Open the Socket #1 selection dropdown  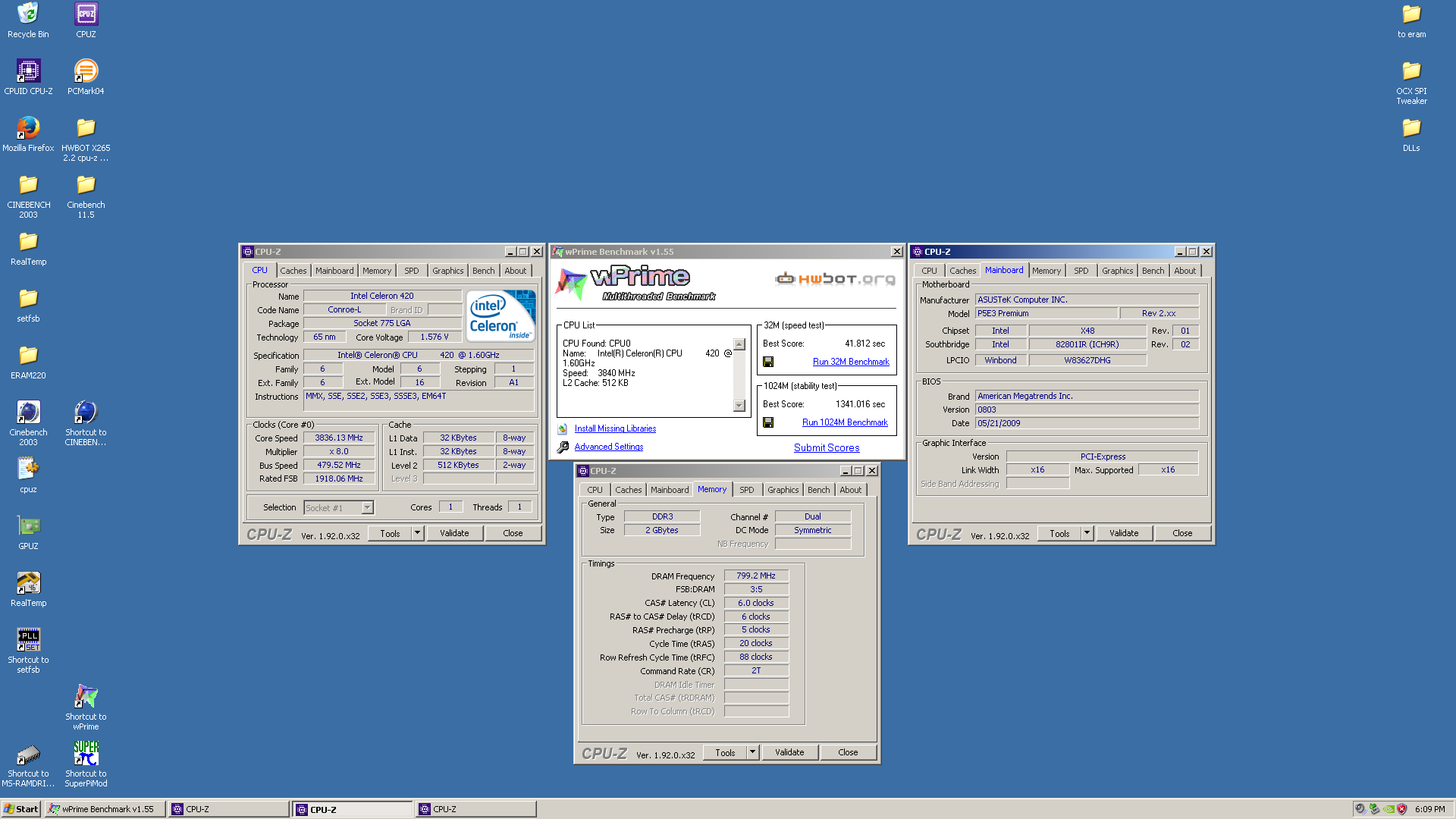click(x=367, y=507)
